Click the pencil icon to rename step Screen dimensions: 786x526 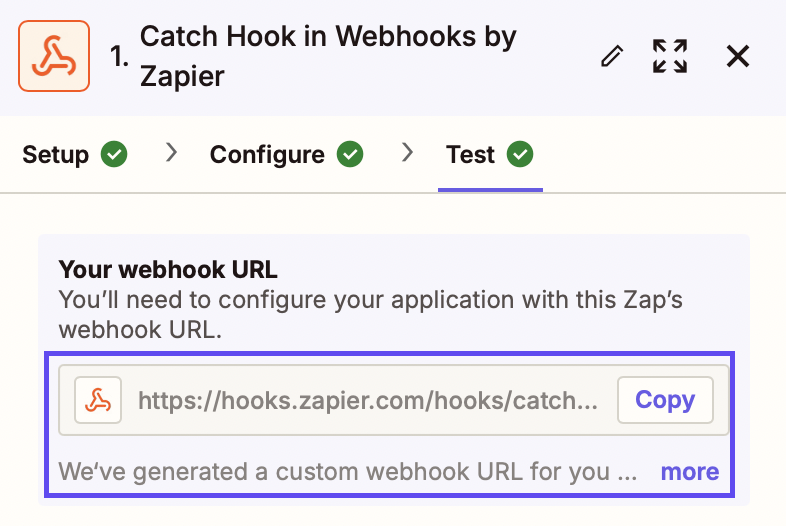pyautogui.click(x=612, y=56)
